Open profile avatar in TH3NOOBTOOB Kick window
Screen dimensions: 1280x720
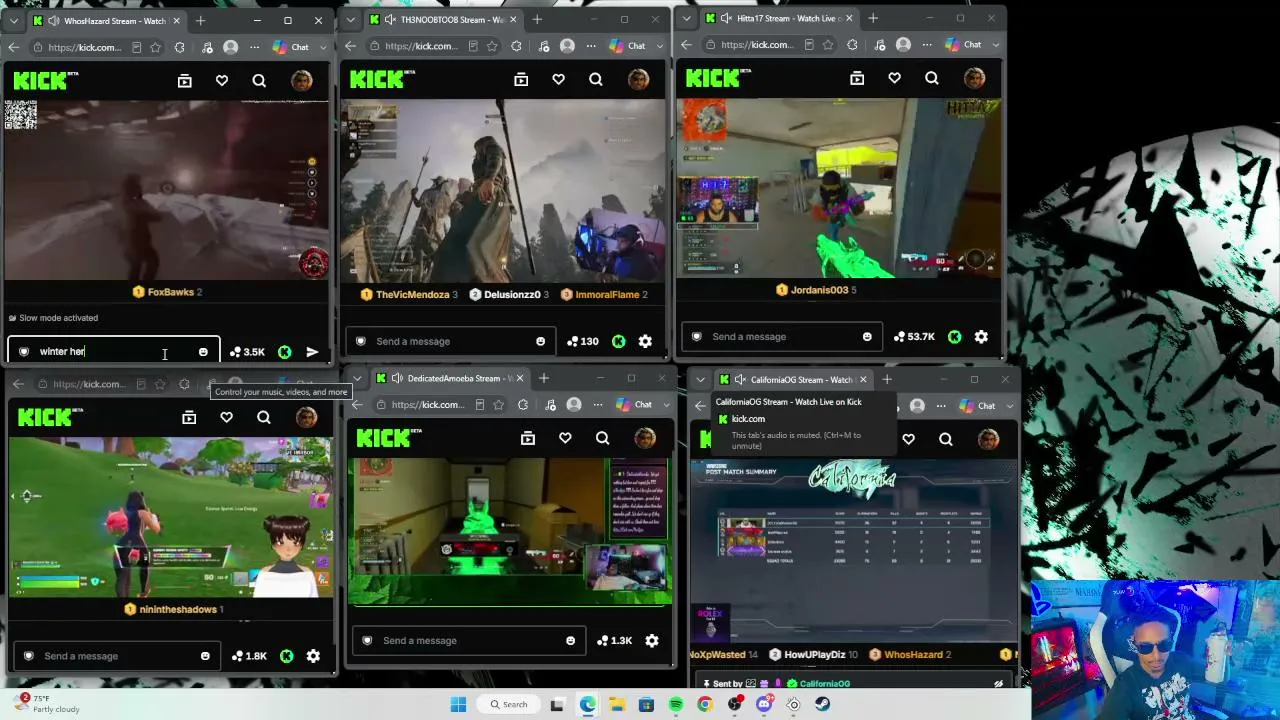[638, 80]
